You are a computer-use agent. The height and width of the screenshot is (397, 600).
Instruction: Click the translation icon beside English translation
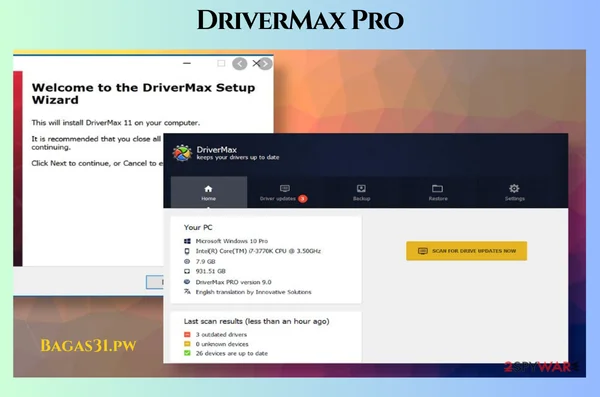tap(187, 292)
